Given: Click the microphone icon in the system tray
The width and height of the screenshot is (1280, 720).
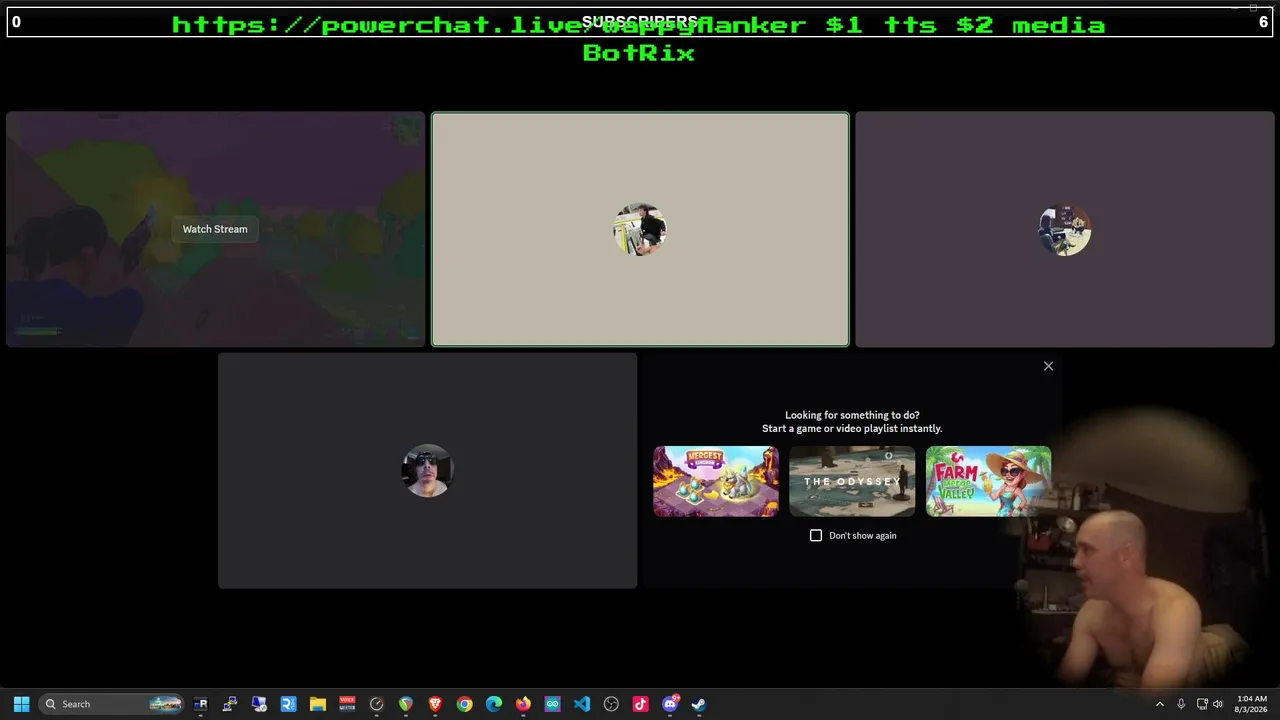Looking at the screenshot, I should pyautogui.click(x=1181, y=704).
